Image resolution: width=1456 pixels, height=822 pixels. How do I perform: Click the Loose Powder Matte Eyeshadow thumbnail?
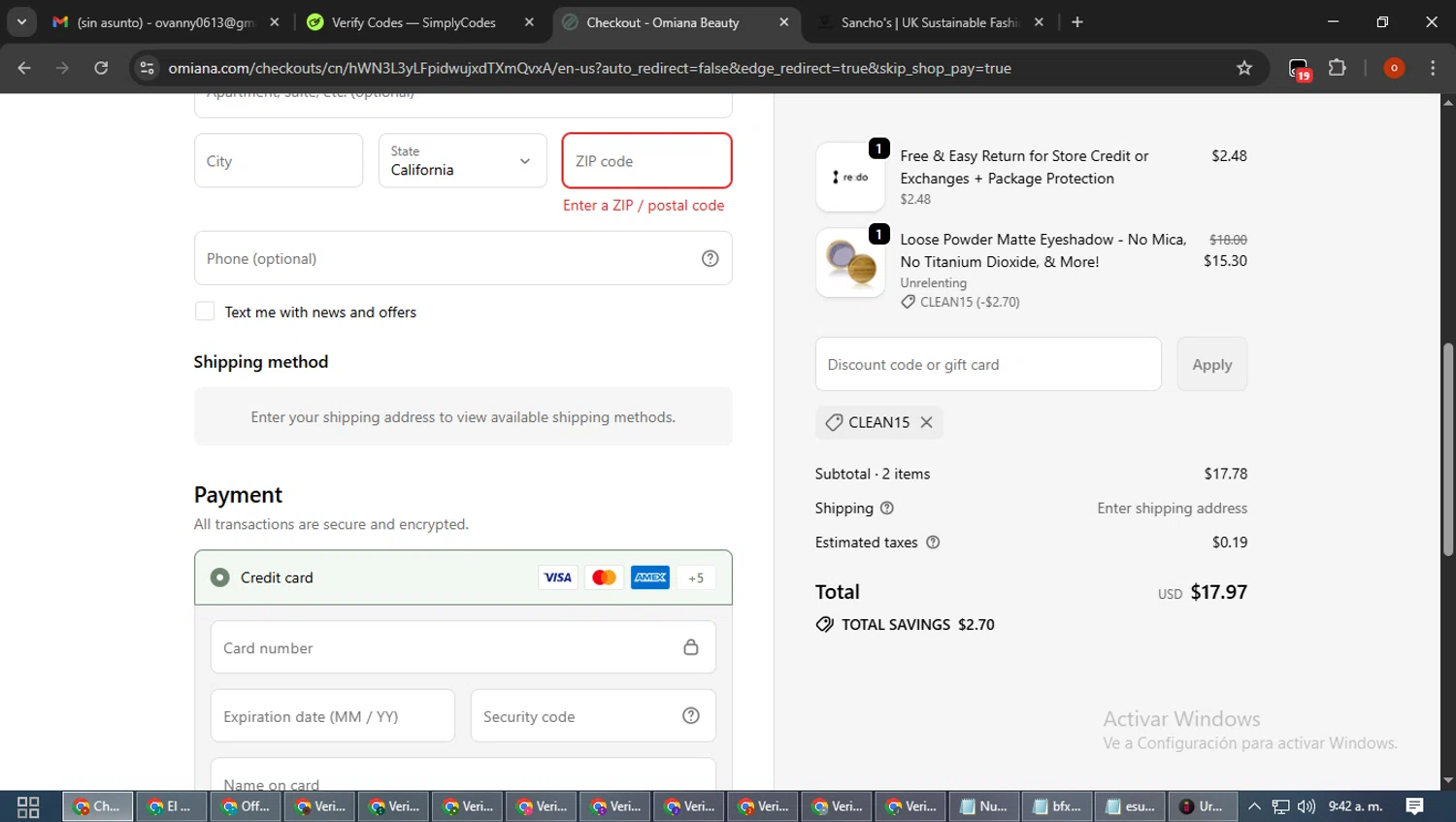pos(850,262)
